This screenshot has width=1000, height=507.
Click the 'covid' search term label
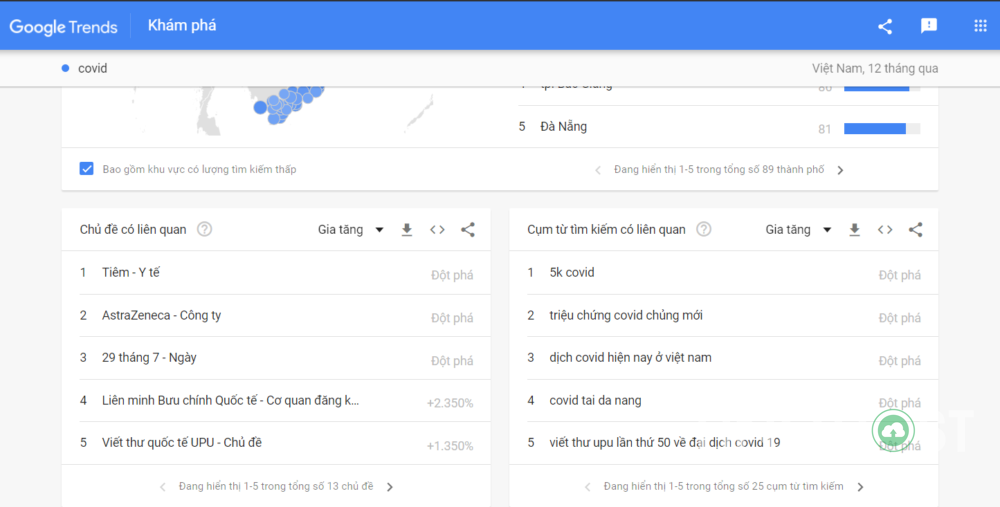click(92, 68)
